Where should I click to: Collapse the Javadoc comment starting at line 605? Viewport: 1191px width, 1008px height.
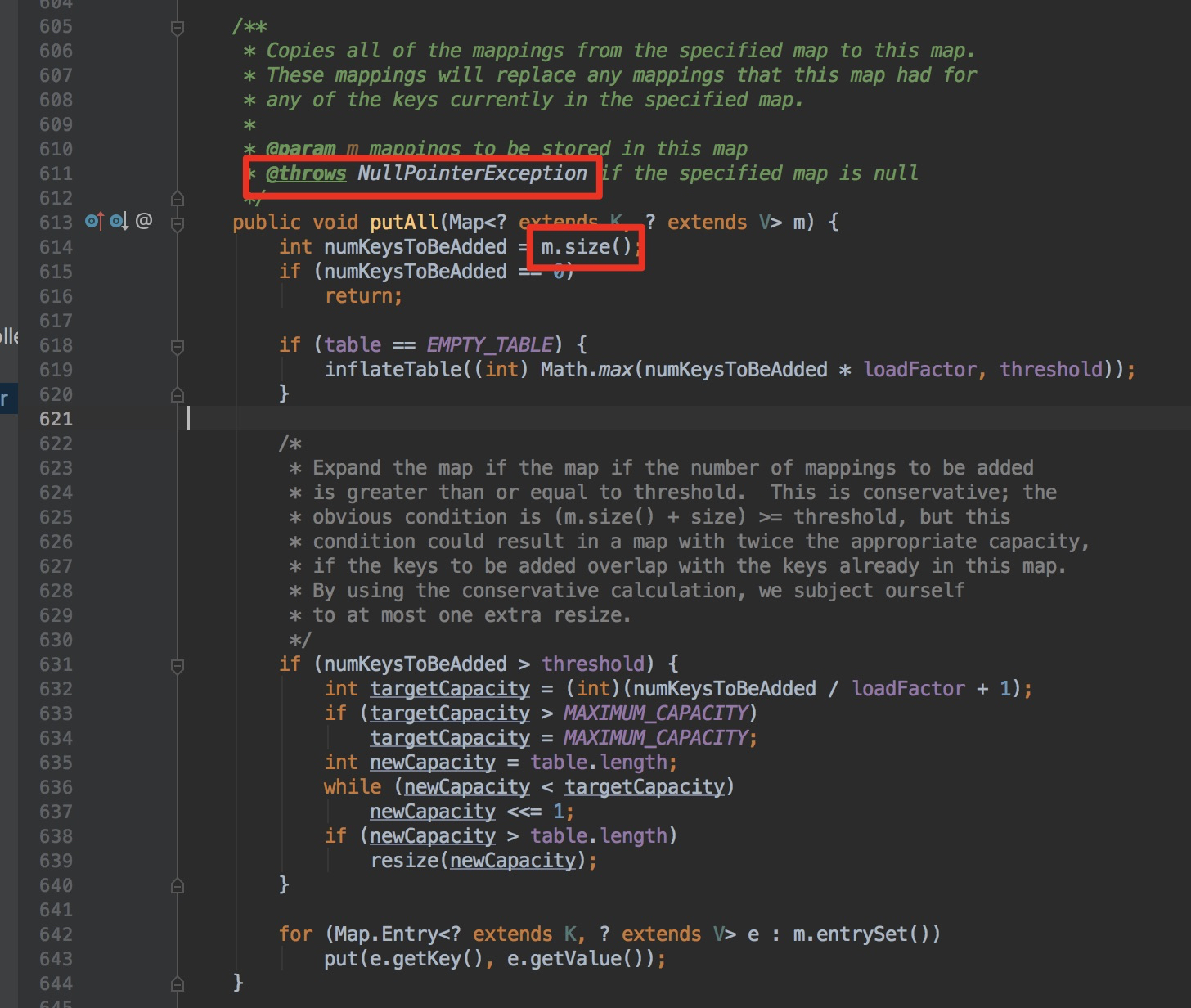[177, 28]
